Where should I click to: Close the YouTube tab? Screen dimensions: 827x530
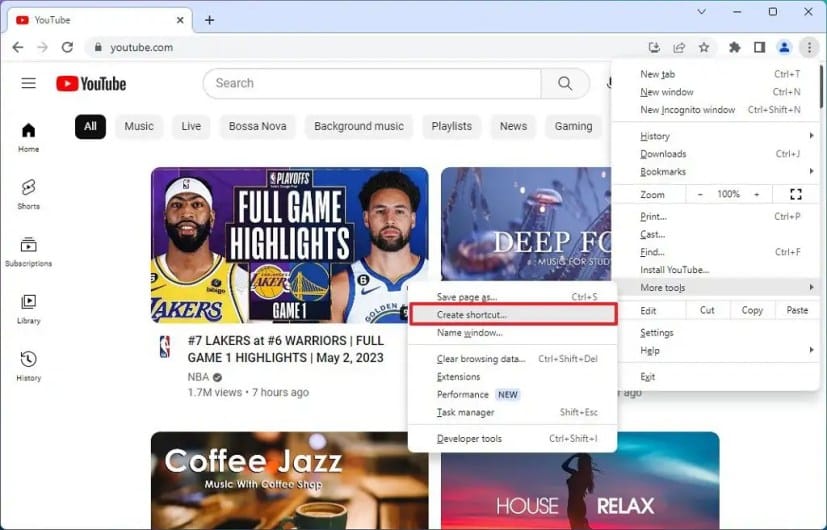point(180,20)
